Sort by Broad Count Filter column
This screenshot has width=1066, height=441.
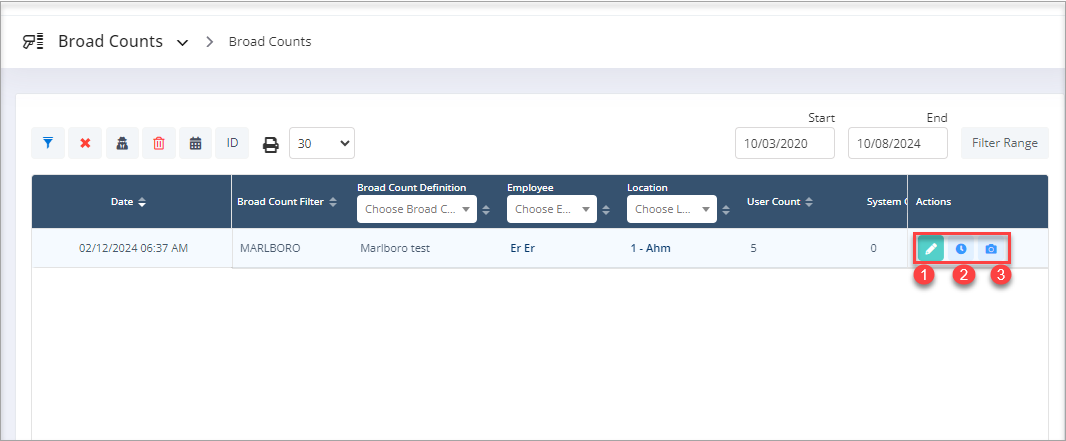[x=333, y=202]
